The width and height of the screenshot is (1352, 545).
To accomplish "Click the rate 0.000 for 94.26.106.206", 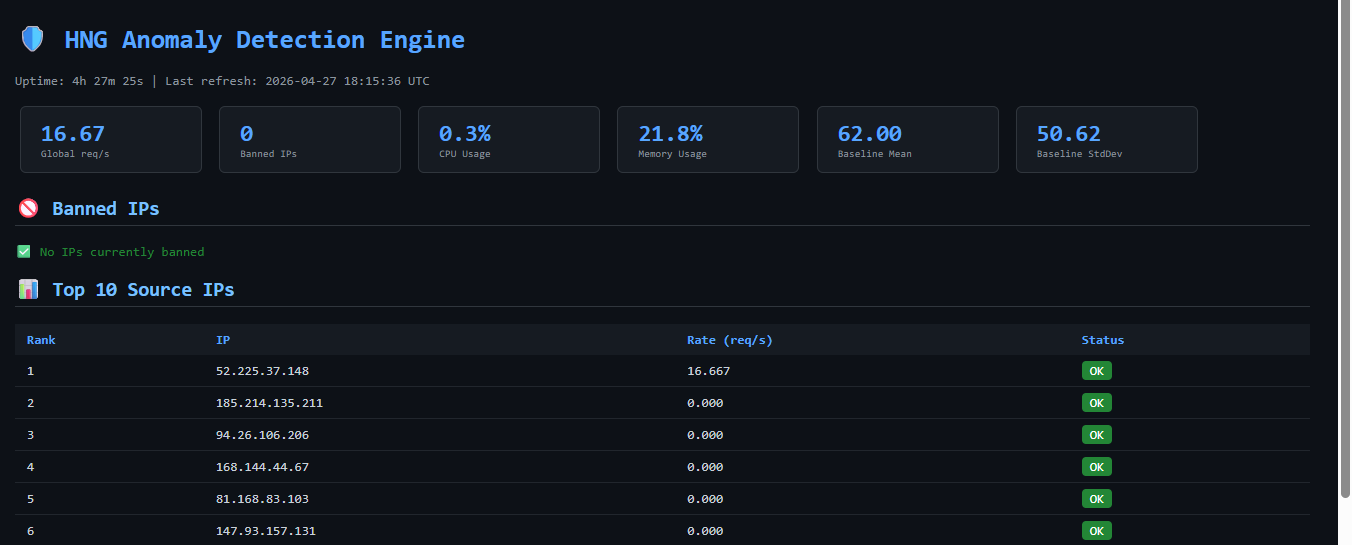I will click(x=705, y=435).
